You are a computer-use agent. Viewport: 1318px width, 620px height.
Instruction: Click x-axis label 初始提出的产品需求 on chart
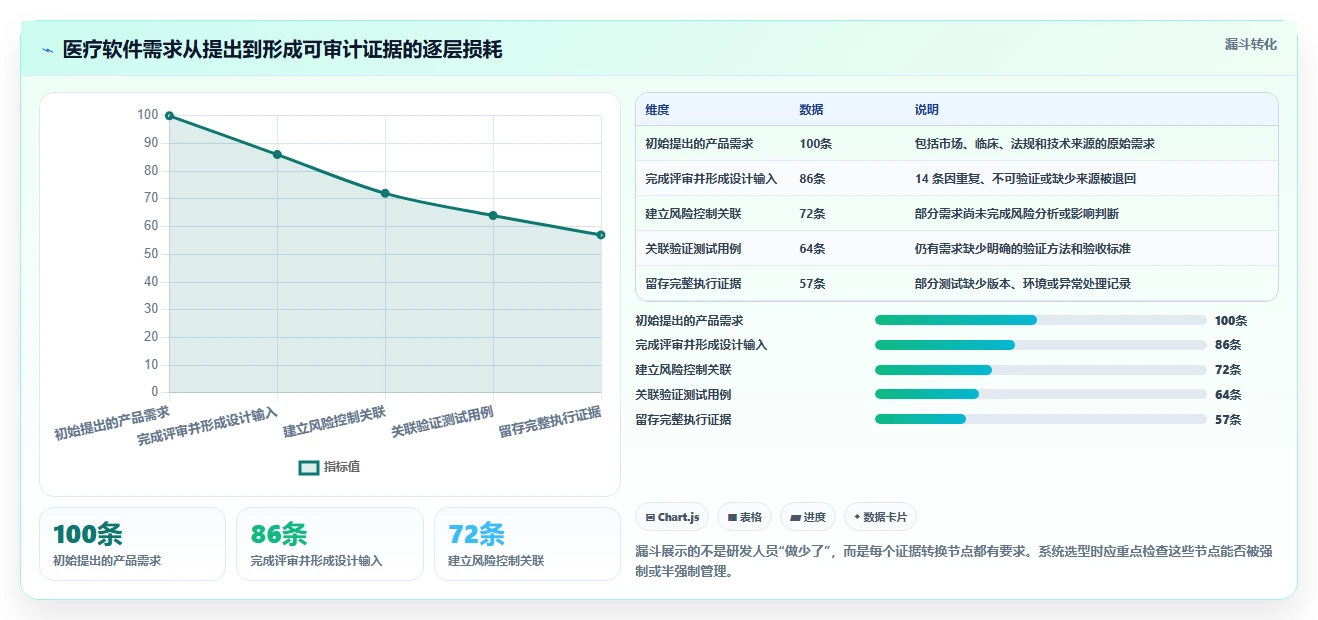click(x=113, y=423)
